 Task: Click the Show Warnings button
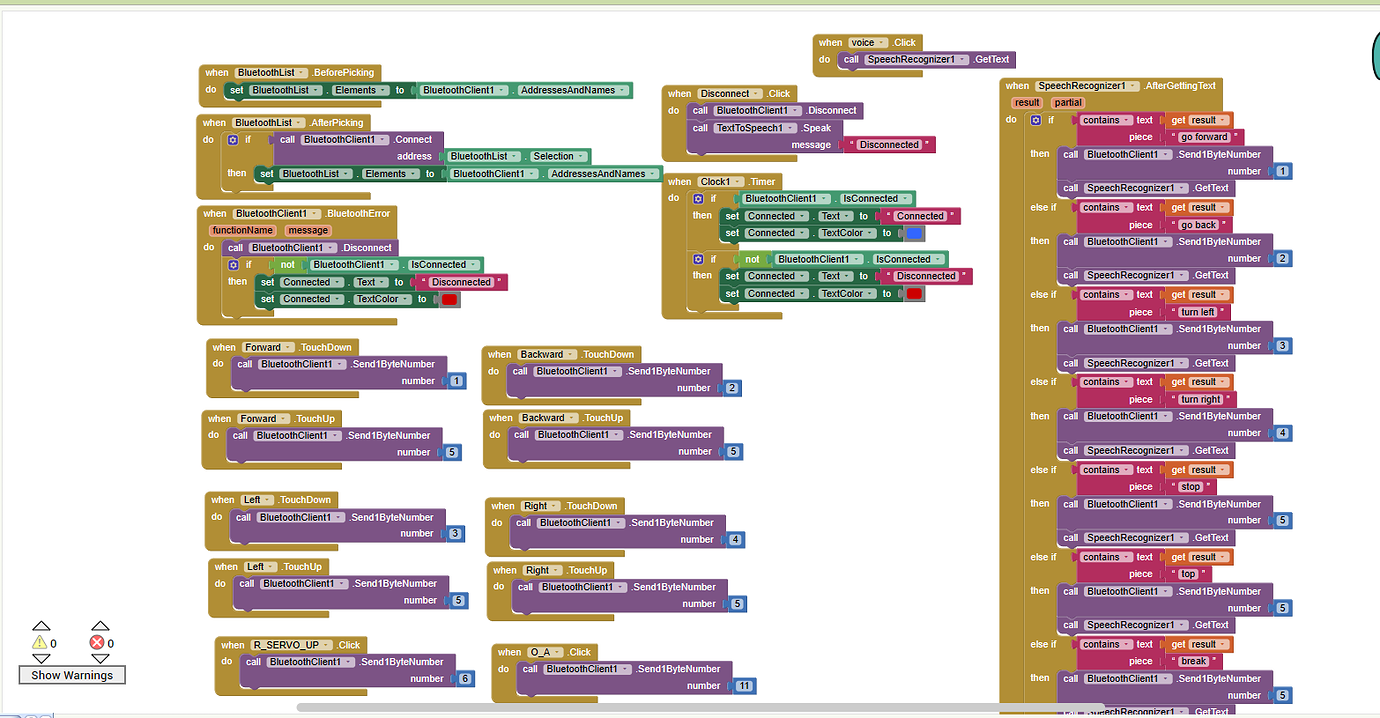point(72,675)
